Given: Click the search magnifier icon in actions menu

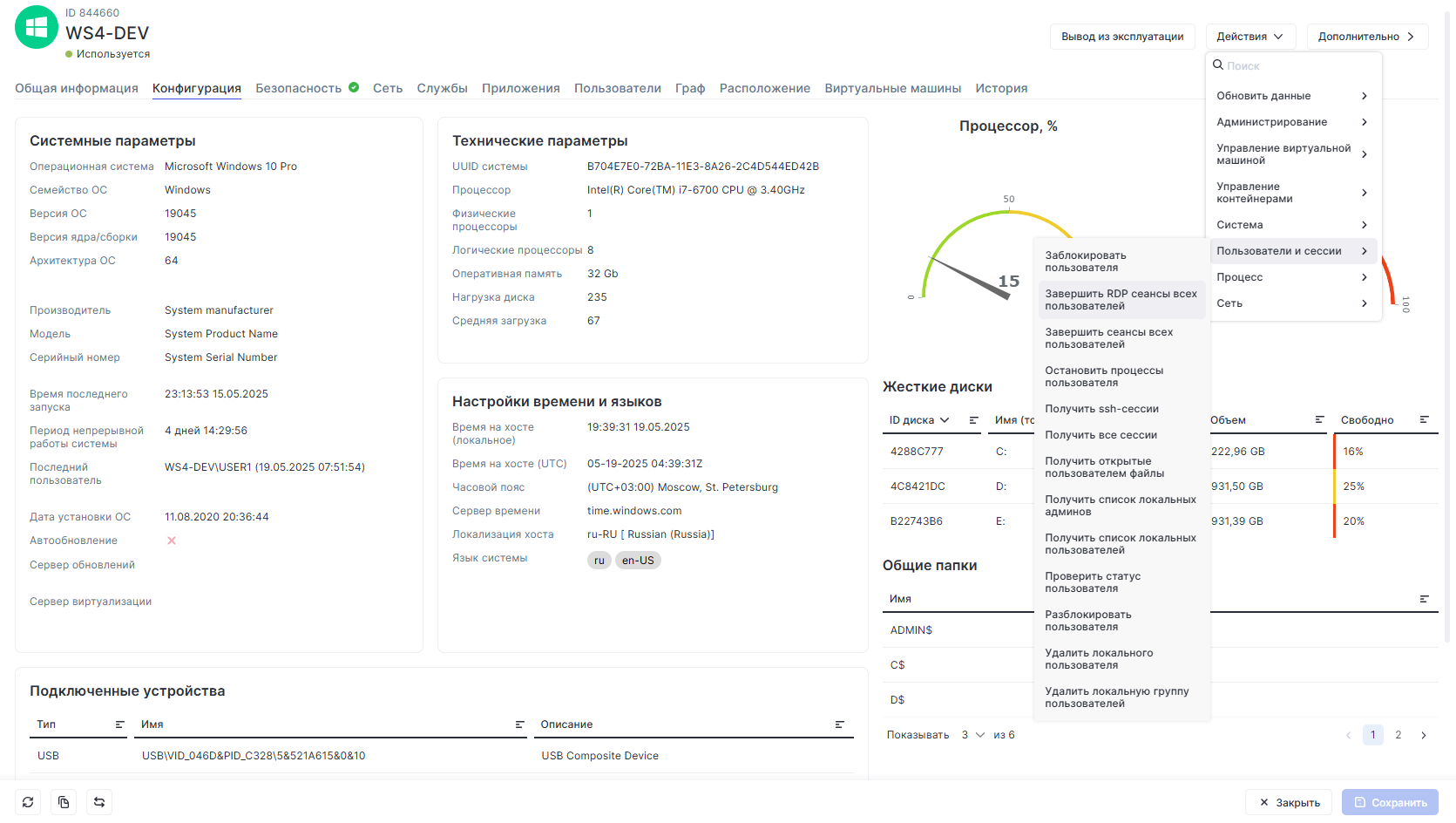Looking at the screenshot, I should click(1218, 65).
